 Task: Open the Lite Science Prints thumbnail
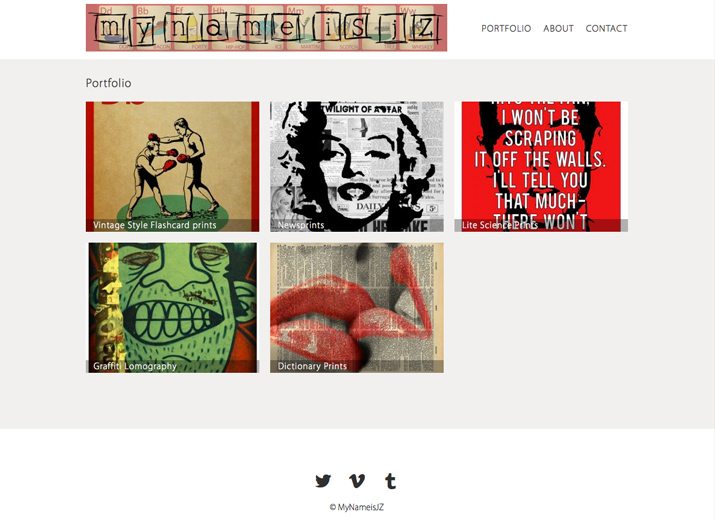click(x=541, y=166)
